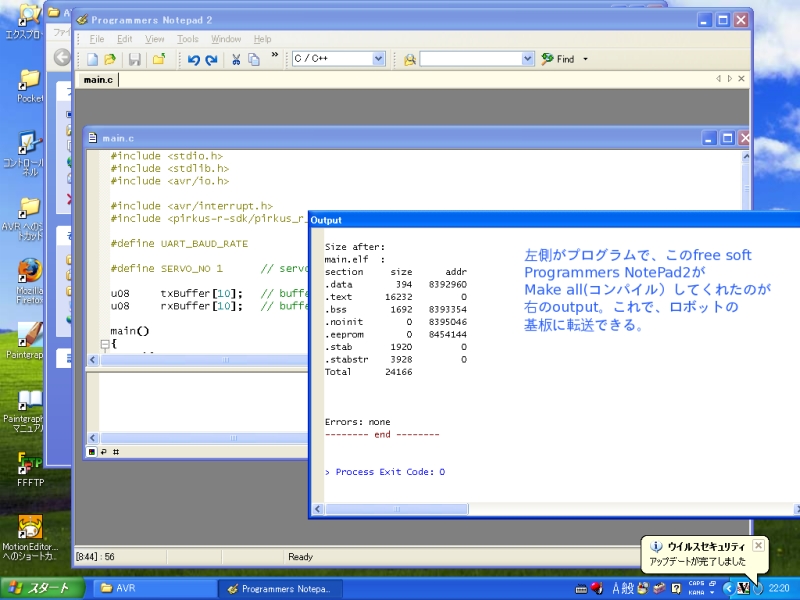
Task: Open the Edit menu
Action: pyautogui.click(x=124, y=39)
